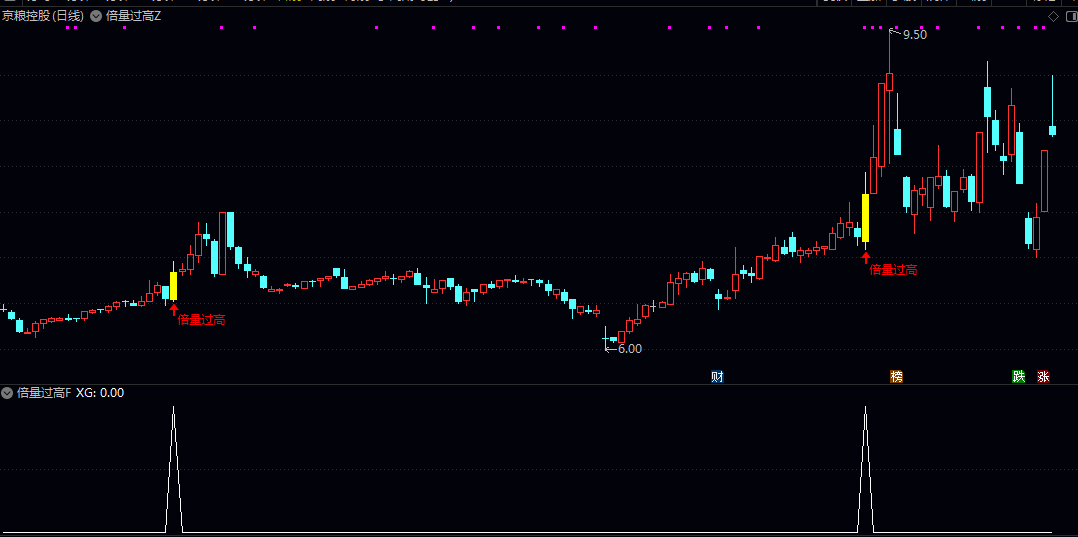Click the red 涨 event marker
The height and width of the screenshot is (537, 1078).
(1043, 377)
